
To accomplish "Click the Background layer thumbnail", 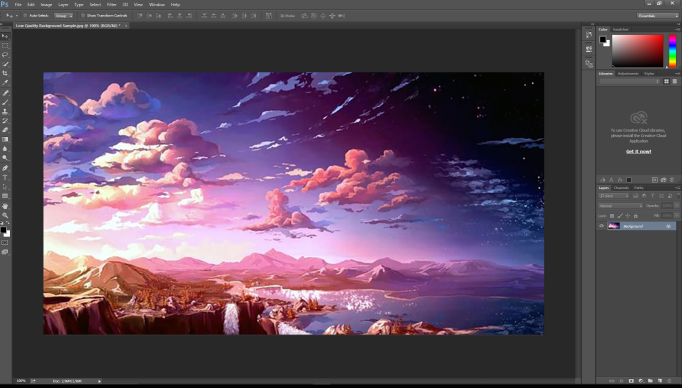I will [614, 226].
